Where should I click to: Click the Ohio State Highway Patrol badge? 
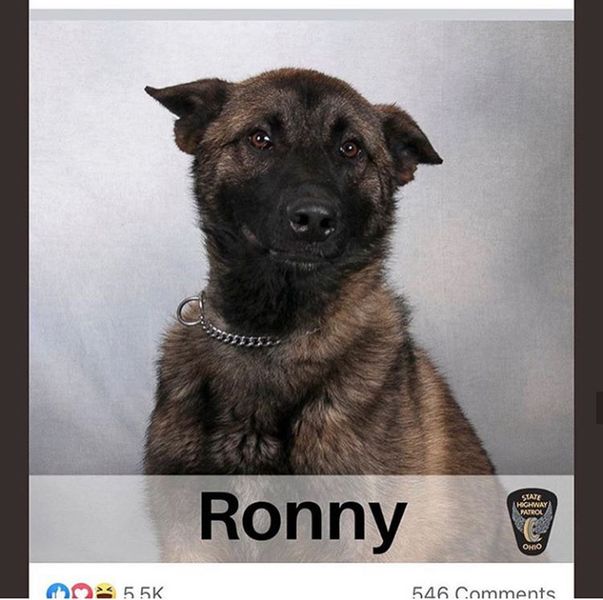pos(532,522)
